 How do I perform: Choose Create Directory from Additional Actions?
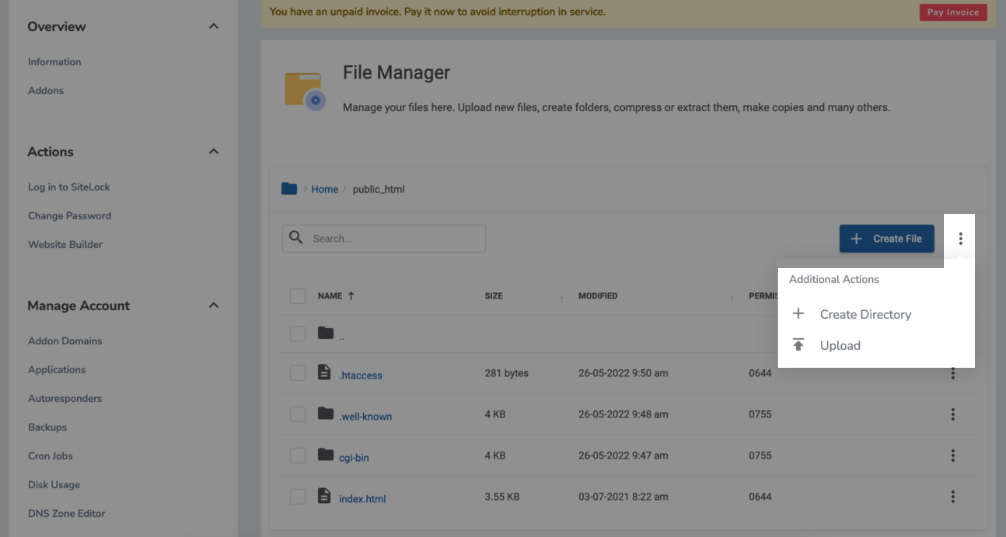tap(864, 314)
